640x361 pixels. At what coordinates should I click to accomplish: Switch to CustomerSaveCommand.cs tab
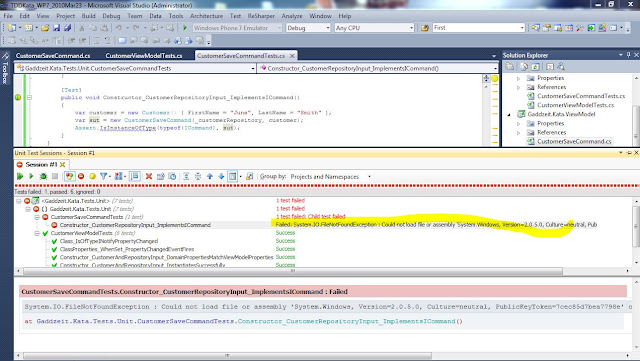point(53,56)
